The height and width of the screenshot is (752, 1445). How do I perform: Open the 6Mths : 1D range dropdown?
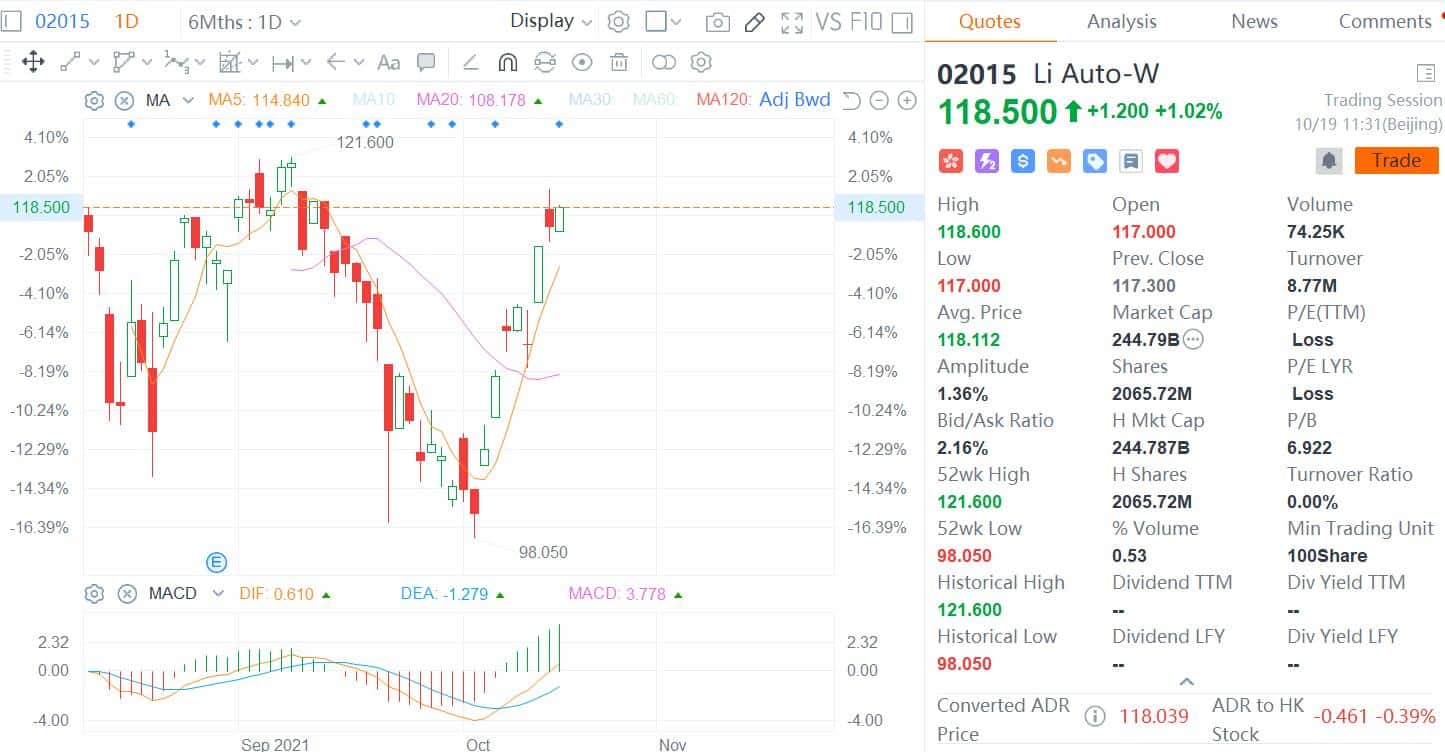tap(244, 22)
